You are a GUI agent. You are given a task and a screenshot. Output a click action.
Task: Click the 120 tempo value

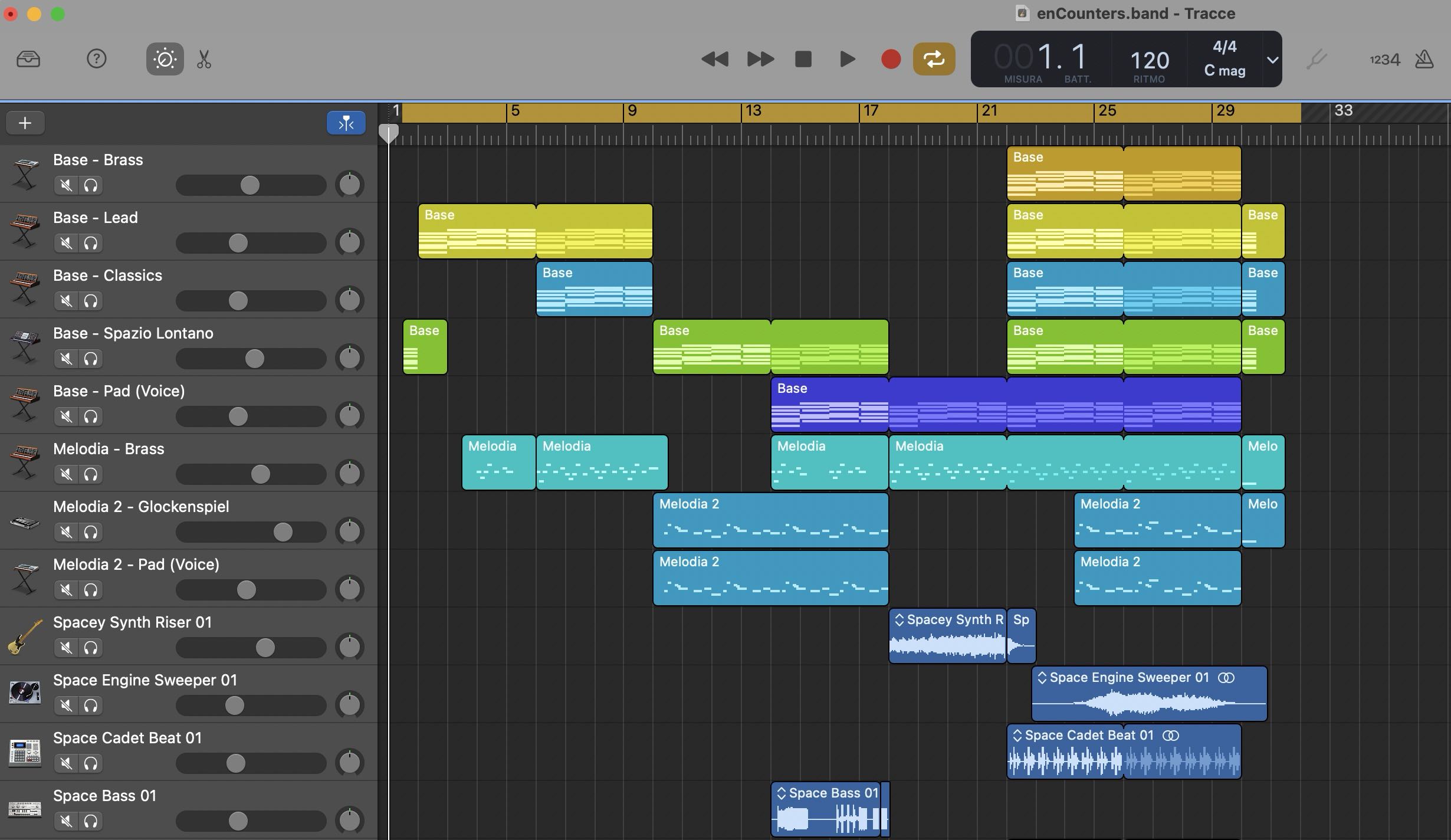(x=1149, y=60)
